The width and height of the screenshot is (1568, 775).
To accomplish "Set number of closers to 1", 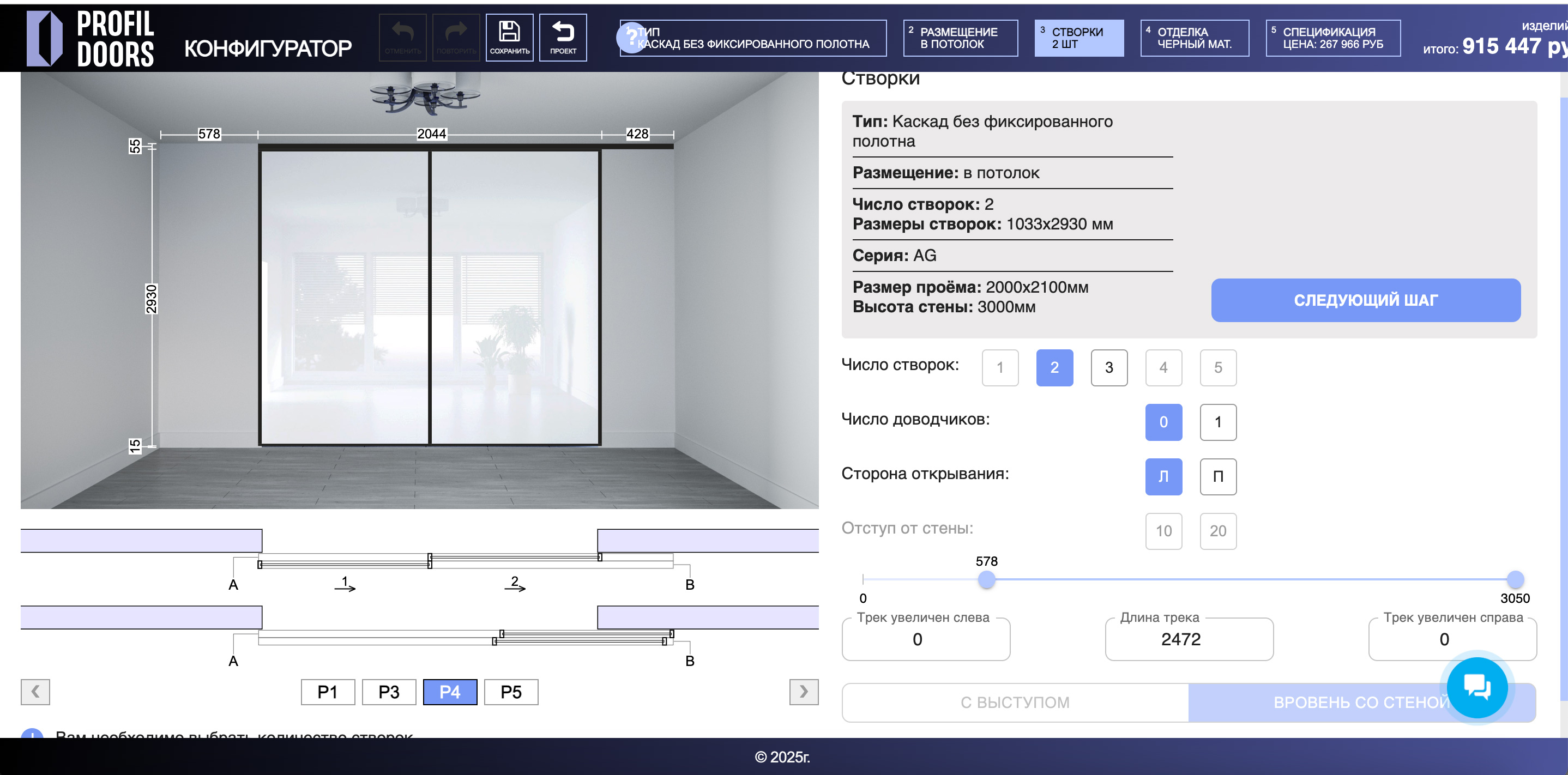I will click(1218, 422).
